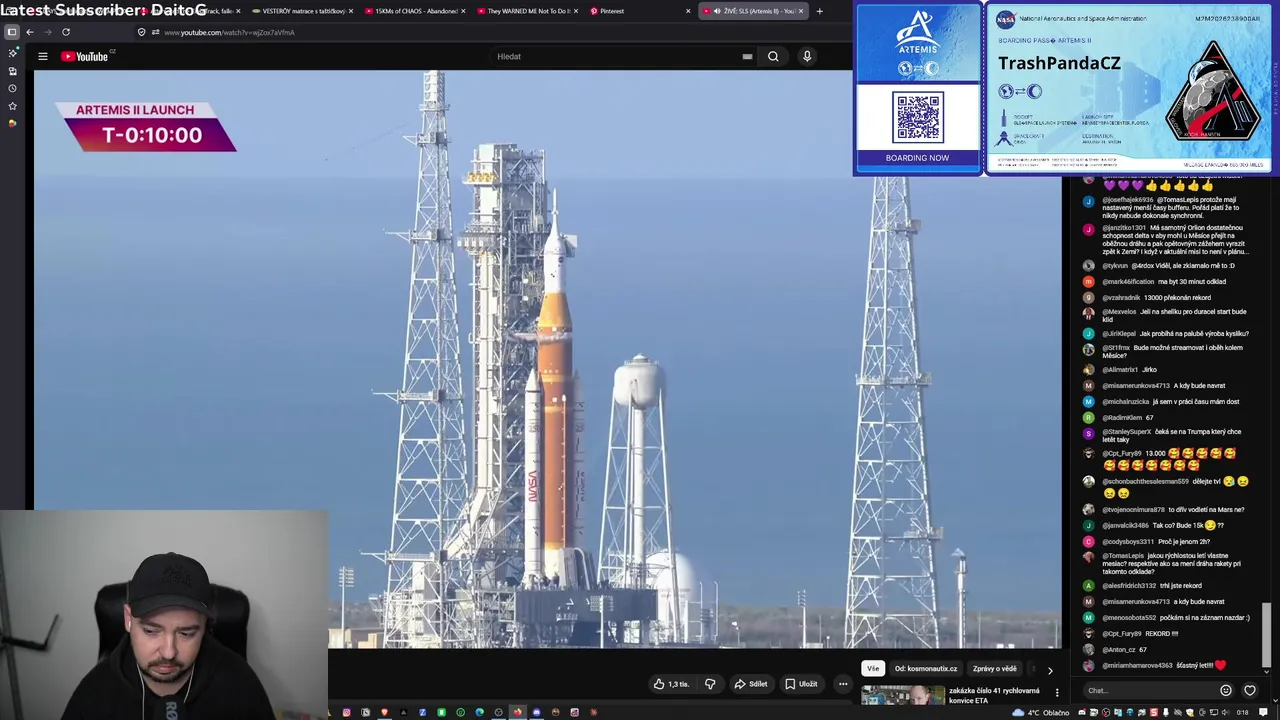Click the @mark46ification ma byt 30 minut message
Screen dimensions: 1280x720
[x=1166, y=282]
